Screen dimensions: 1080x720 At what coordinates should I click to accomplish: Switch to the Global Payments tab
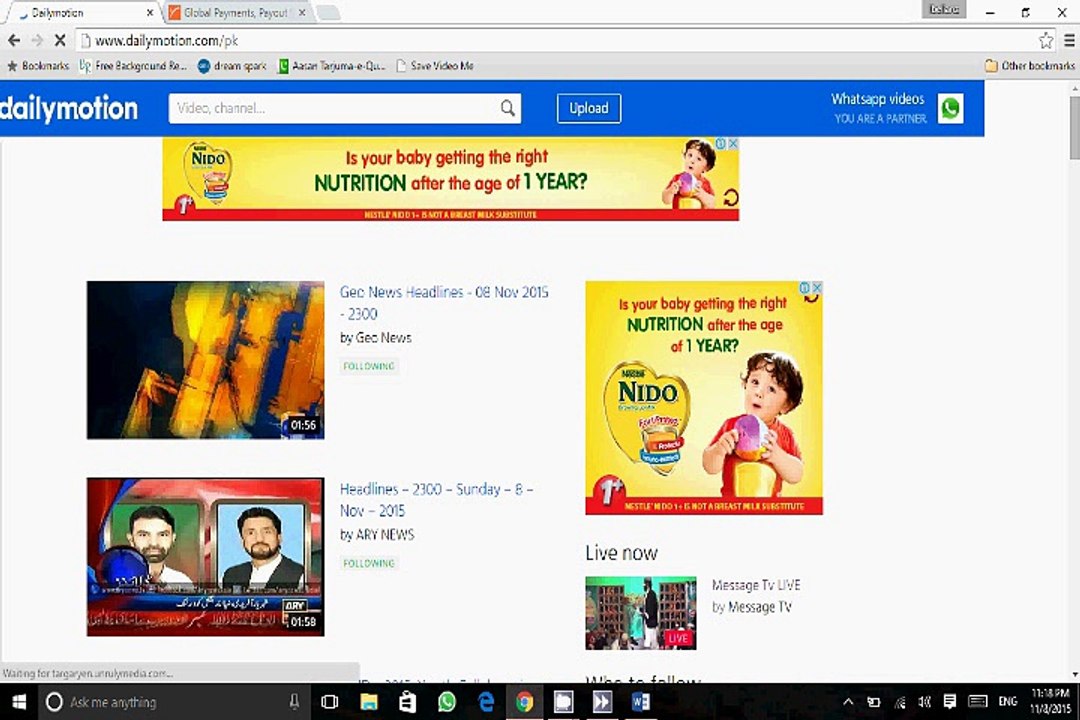click(x=238, y=12)
